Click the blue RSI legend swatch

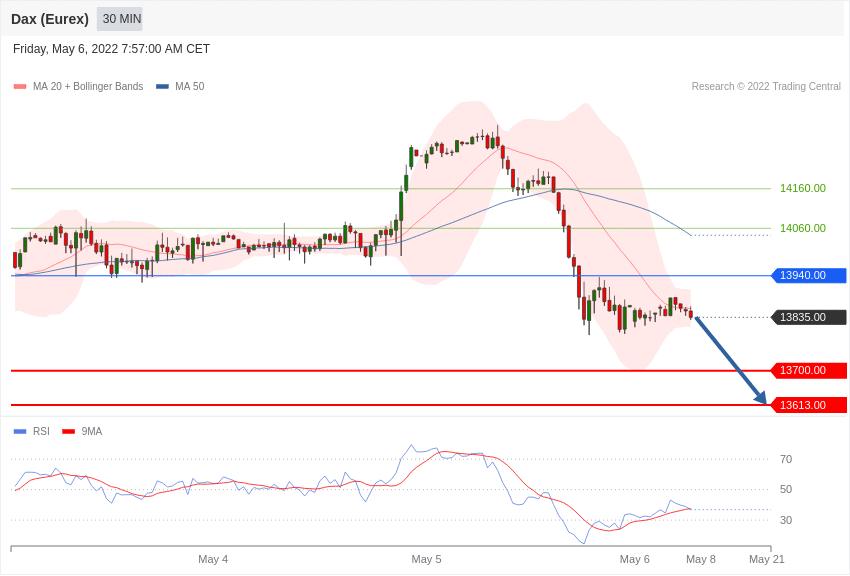[x=20, y=432]
